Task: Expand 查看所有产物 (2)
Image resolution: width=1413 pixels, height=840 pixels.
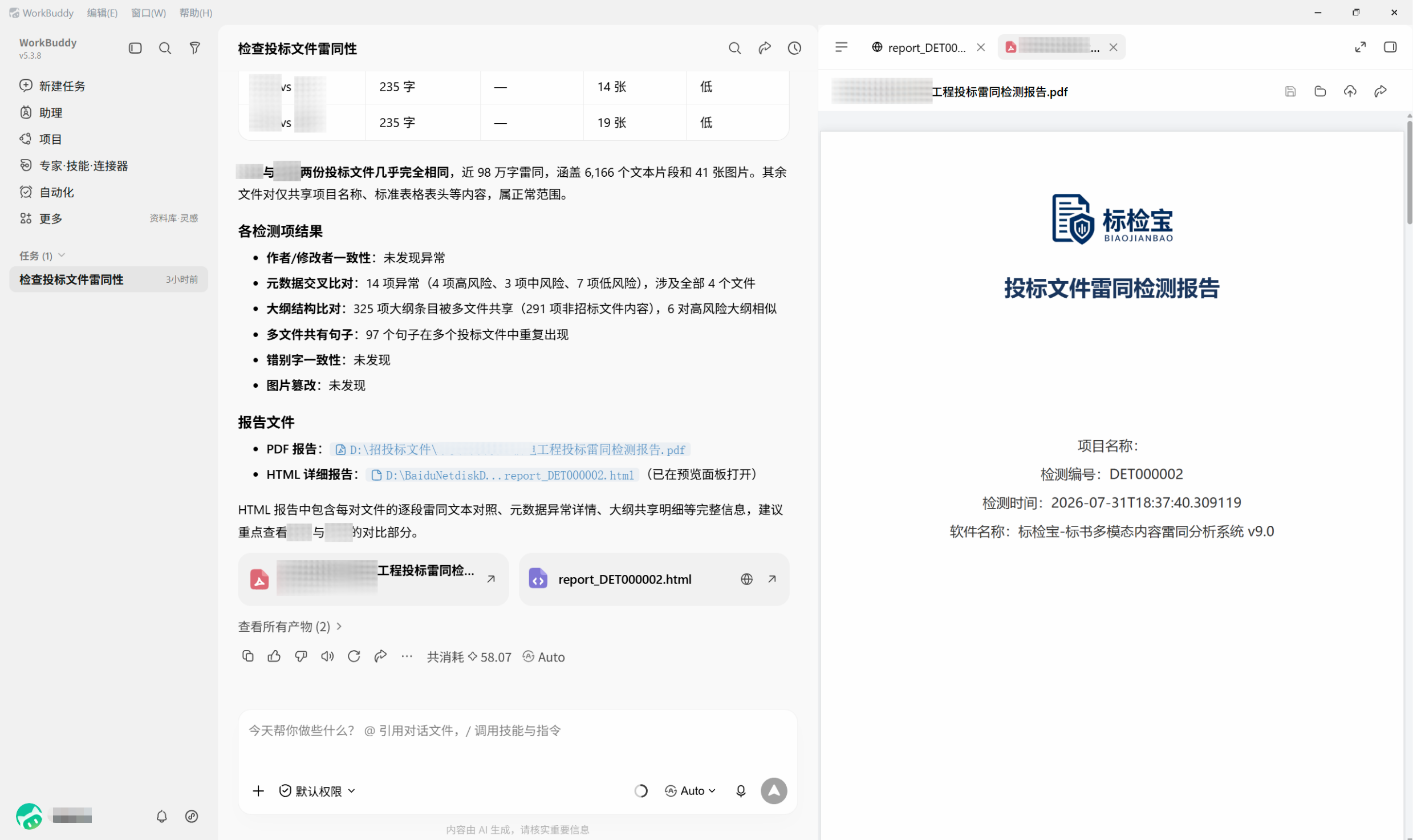Action: [x=290, y=627]
